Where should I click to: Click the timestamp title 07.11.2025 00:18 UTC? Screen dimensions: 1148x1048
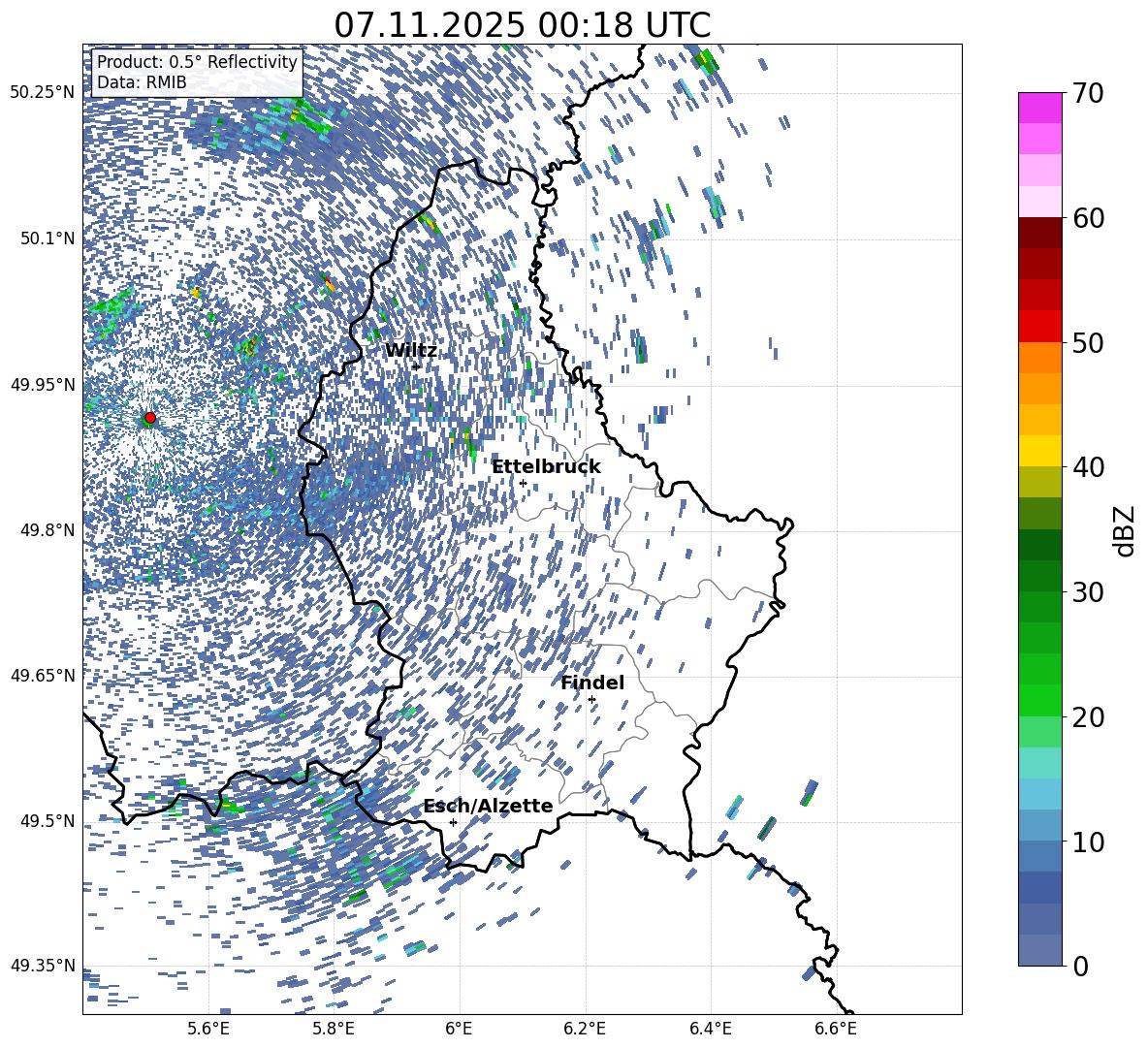point(522,25)
